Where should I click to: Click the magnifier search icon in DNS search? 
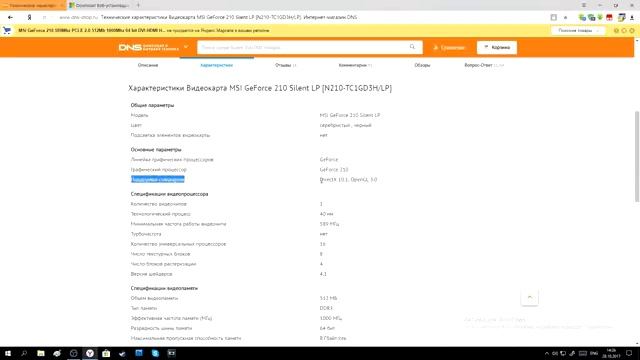point(412,47)
